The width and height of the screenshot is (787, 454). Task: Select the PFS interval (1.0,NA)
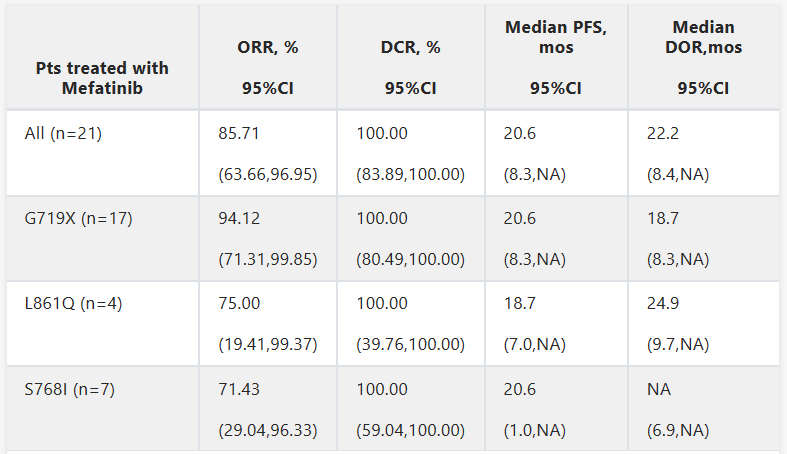pyautogui.click(x=535, y=431)
